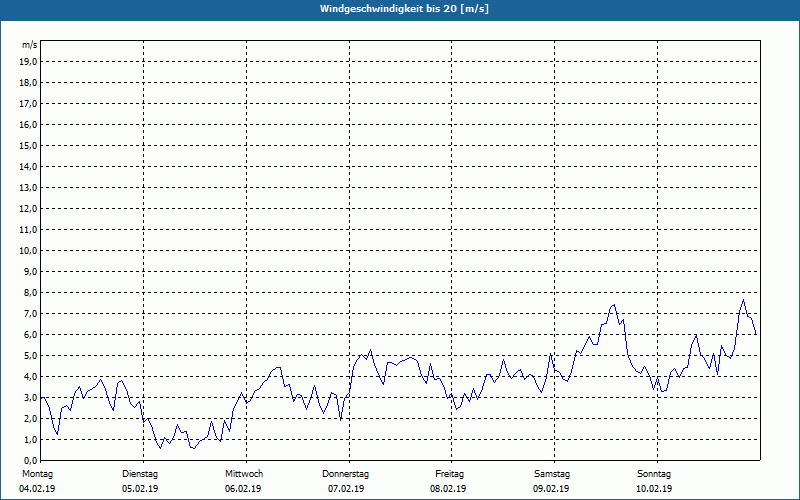Click the date 09.02.19
The height and width of the screenshot is (500, 800).
[551, 489]
